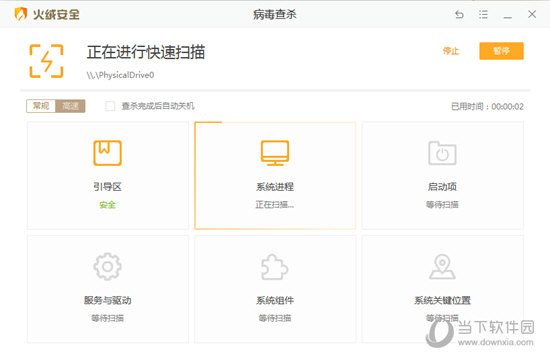This screenshot has height=362, width=550.
Task: Switch scan speed to 常规 mode
Action: (41, 106)
